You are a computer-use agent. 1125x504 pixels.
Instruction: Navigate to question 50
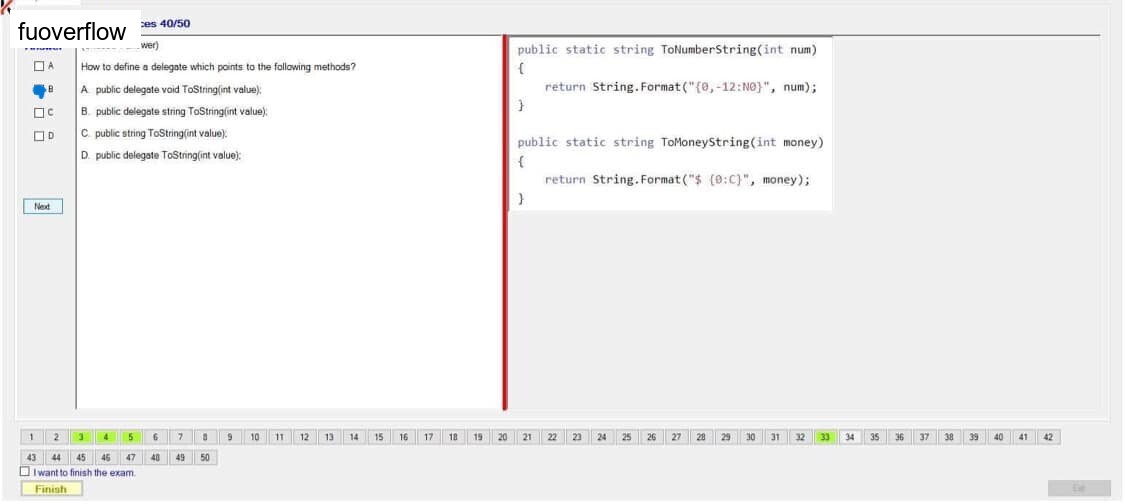205,457
